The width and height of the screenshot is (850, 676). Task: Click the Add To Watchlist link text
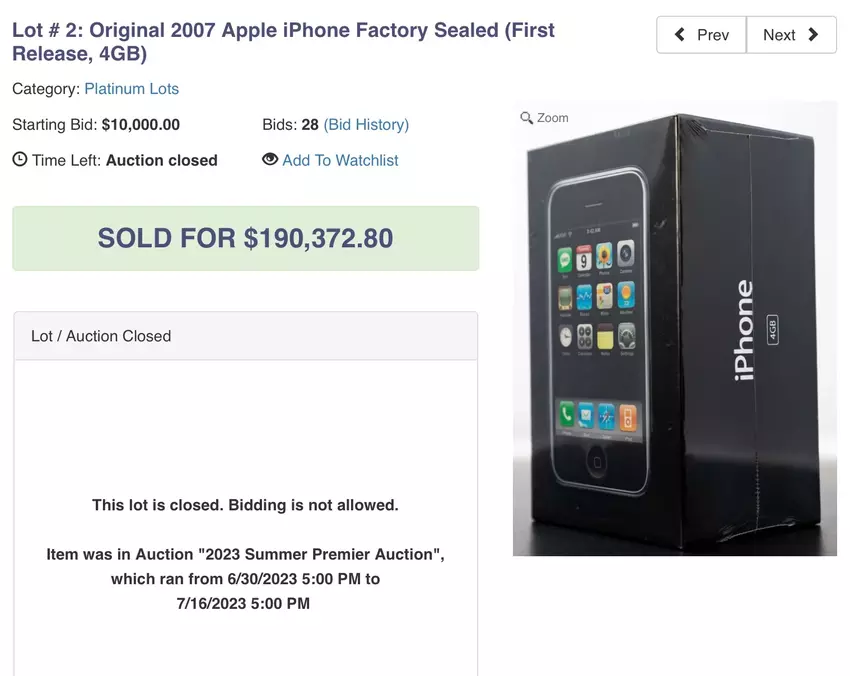pos(340,160)
